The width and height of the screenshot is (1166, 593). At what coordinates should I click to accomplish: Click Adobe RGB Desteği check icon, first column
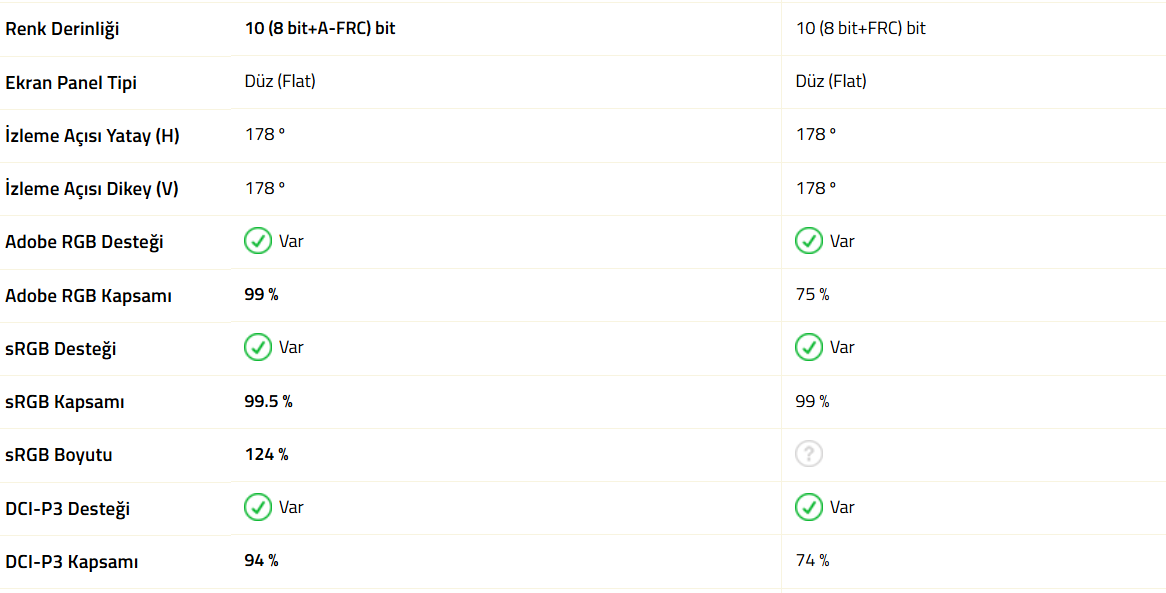[x=258, y=241]
